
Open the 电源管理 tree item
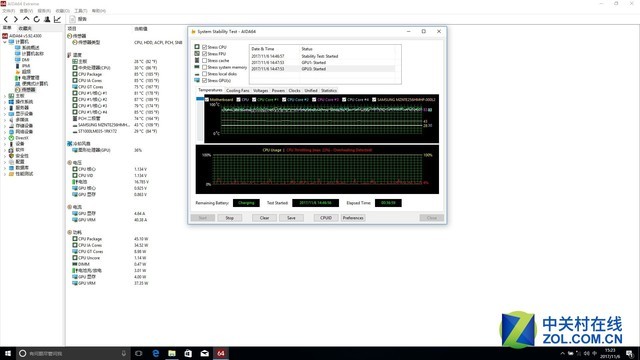point(31,78)
